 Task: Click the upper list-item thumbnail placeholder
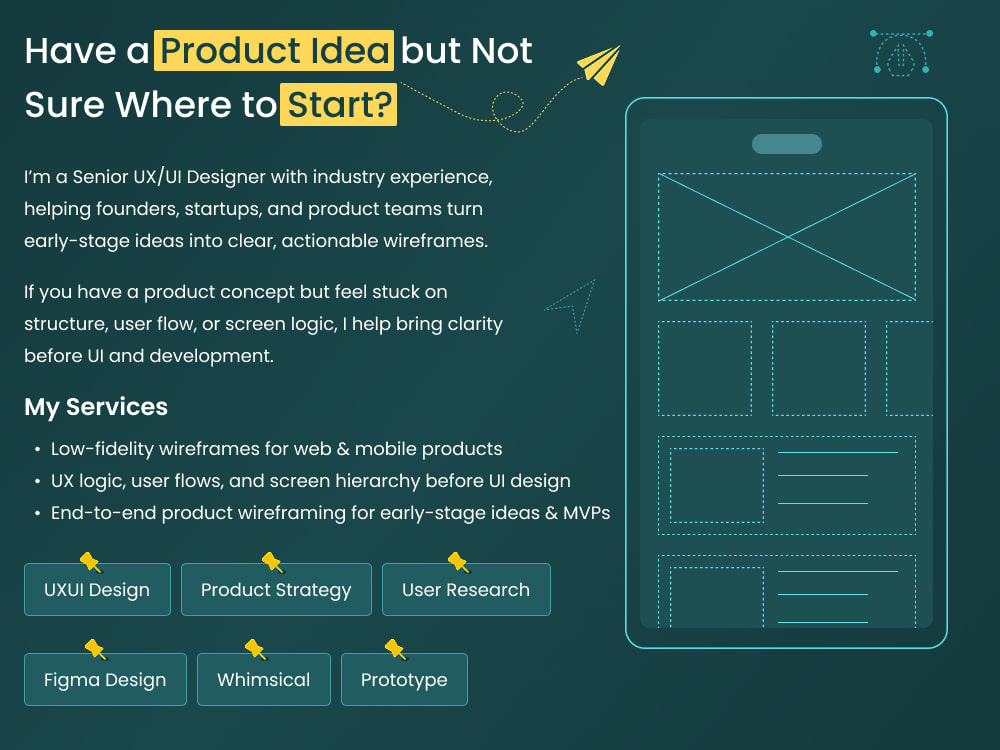717,485
